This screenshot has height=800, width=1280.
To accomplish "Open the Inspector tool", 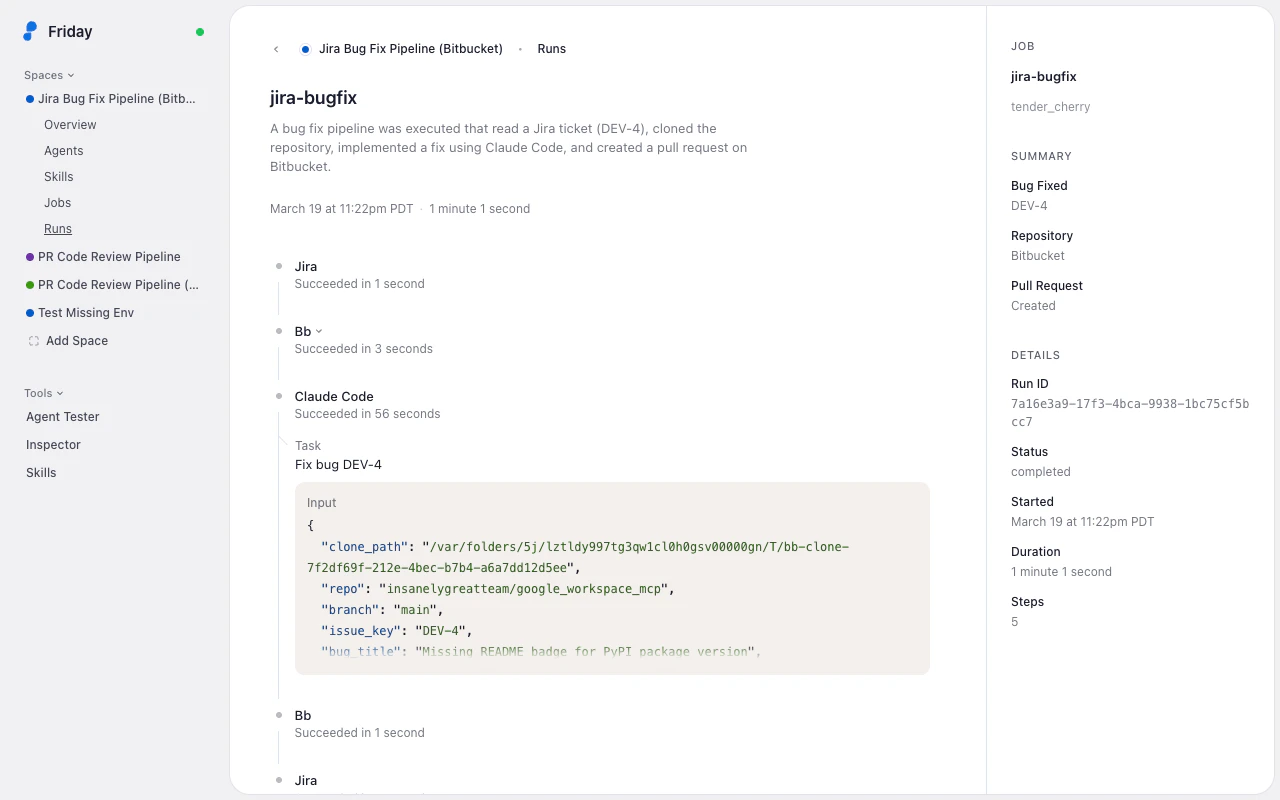I will [x=53, y=445].
